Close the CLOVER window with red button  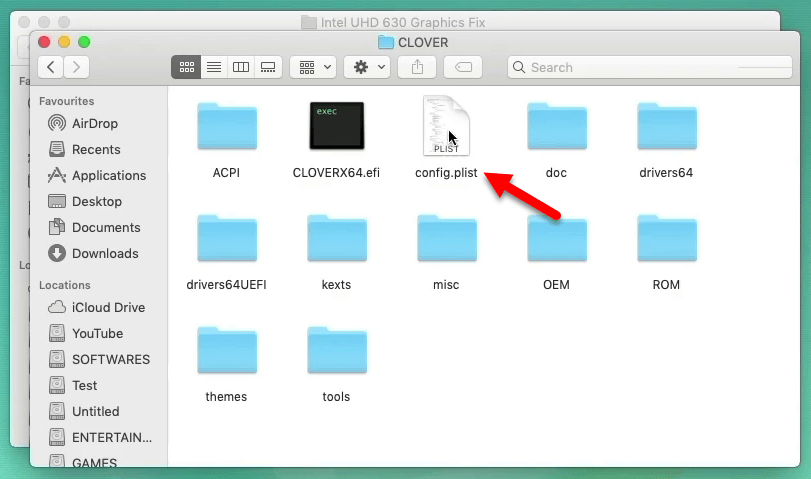pyautogui.click(x=44, y=42)
